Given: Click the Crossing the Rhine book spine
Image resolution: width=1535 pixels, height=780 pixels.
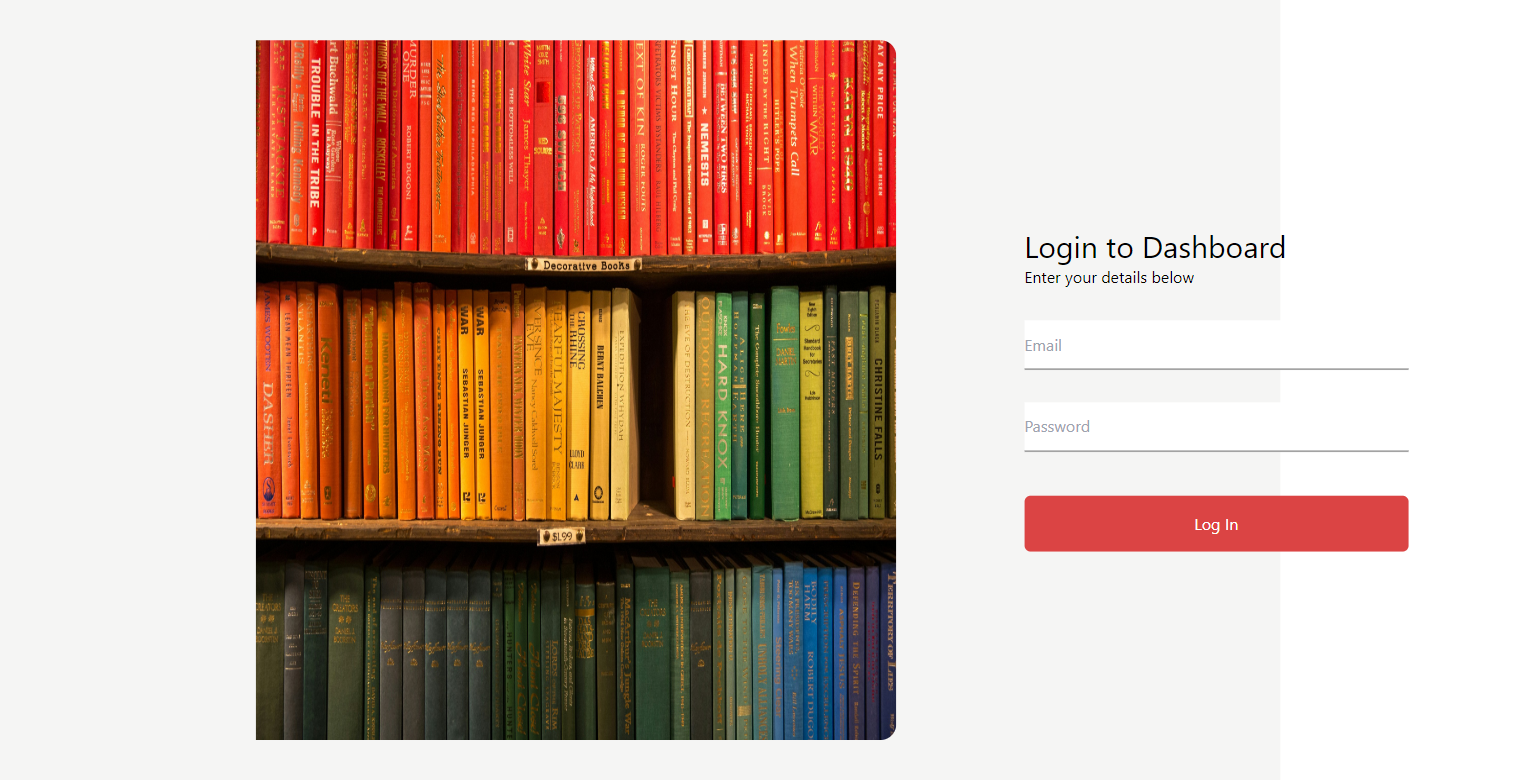Looking at the screenshot, I should pos(579,405).
